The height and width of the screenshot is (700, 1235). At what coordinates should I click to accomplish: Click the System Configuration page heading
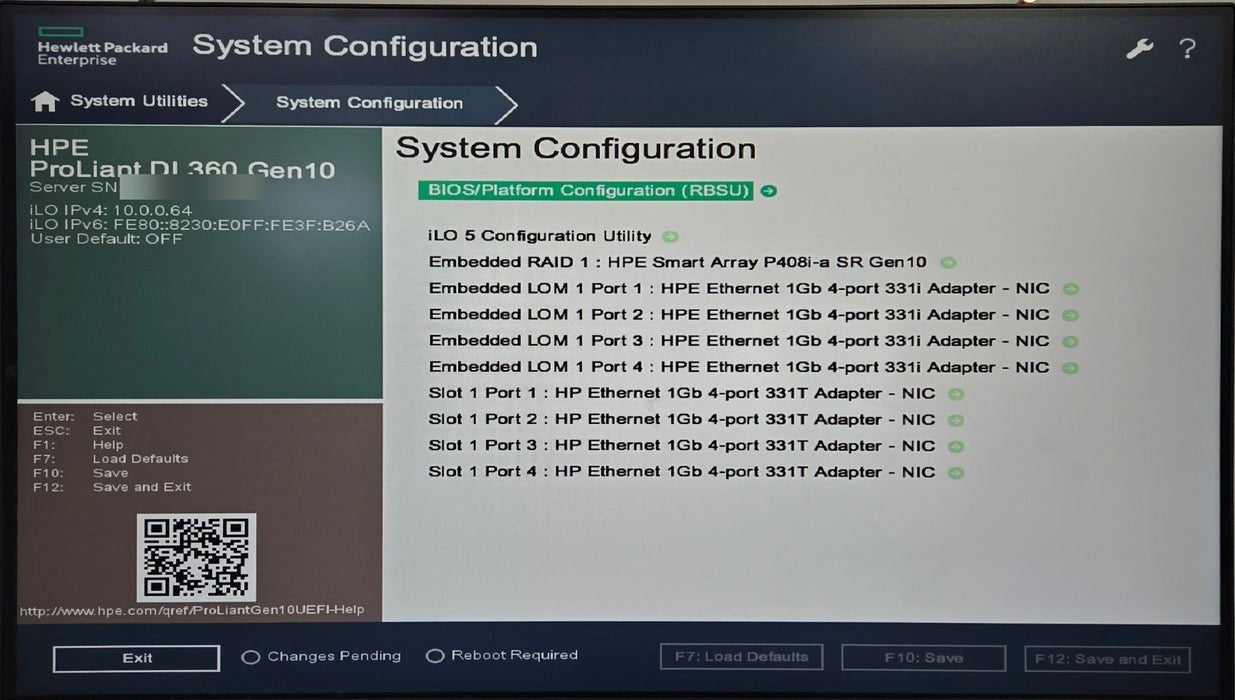tap(576, 149)
